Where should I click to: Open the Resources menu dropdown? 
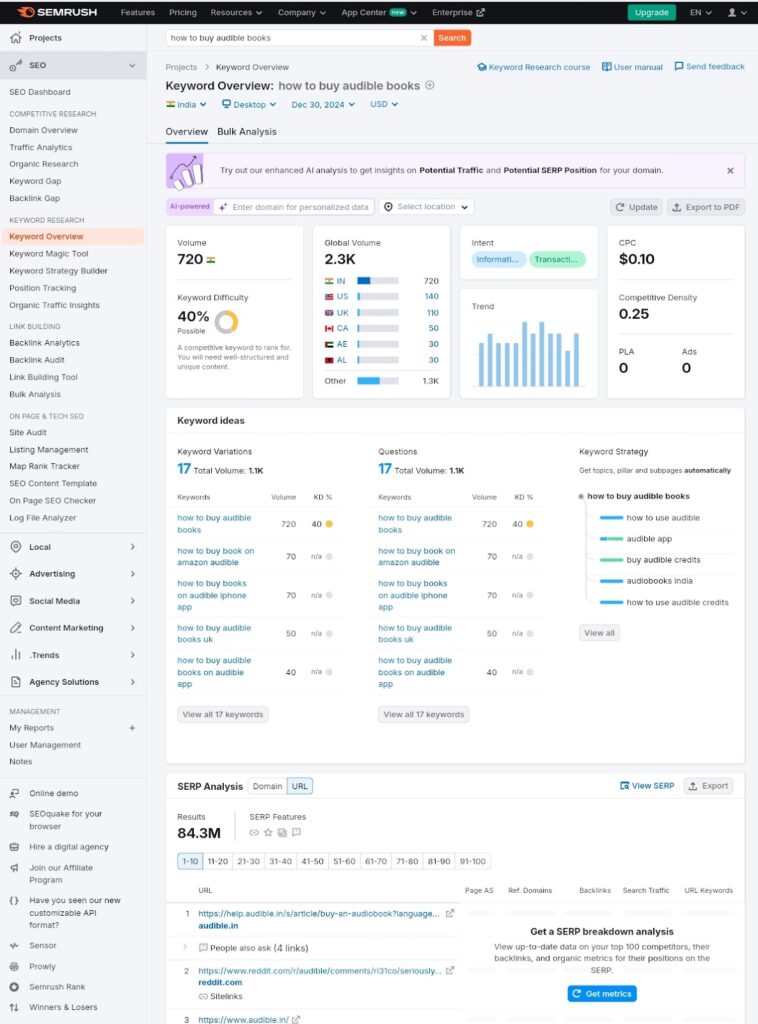tap(236, 12)
